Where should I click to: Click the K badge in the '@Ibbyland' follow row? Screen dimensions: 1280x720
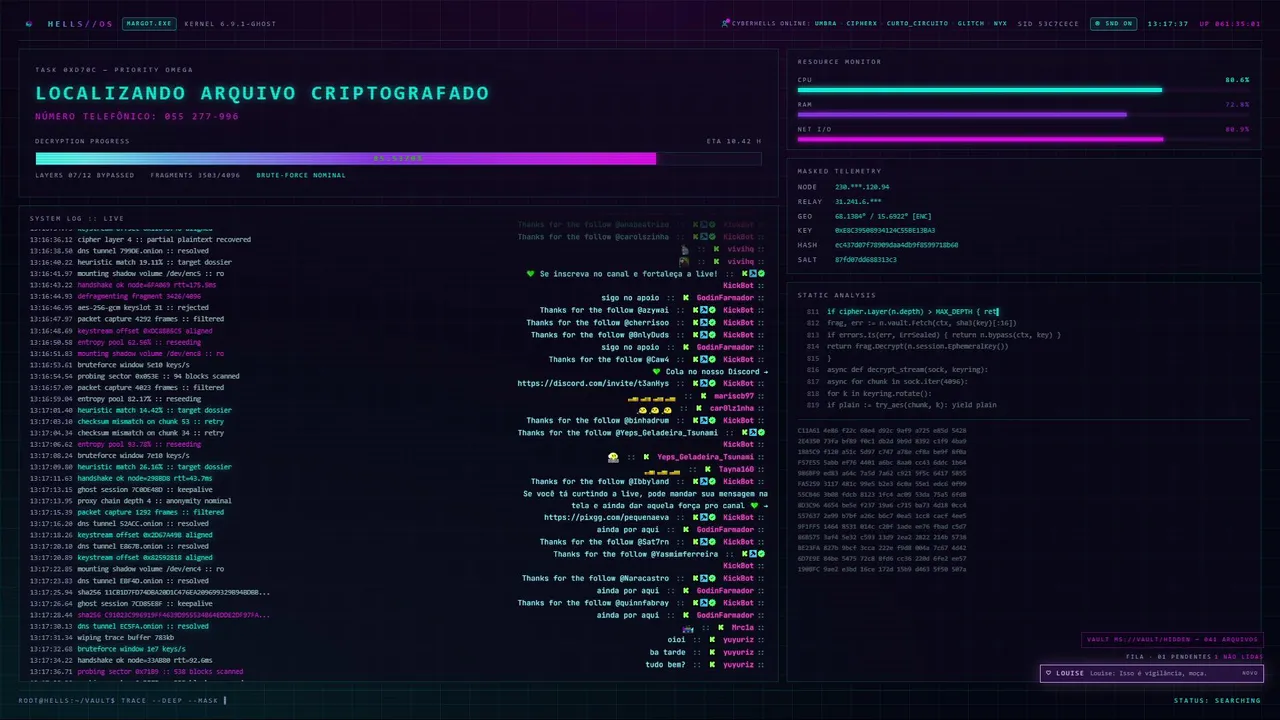tap(697, 481)
